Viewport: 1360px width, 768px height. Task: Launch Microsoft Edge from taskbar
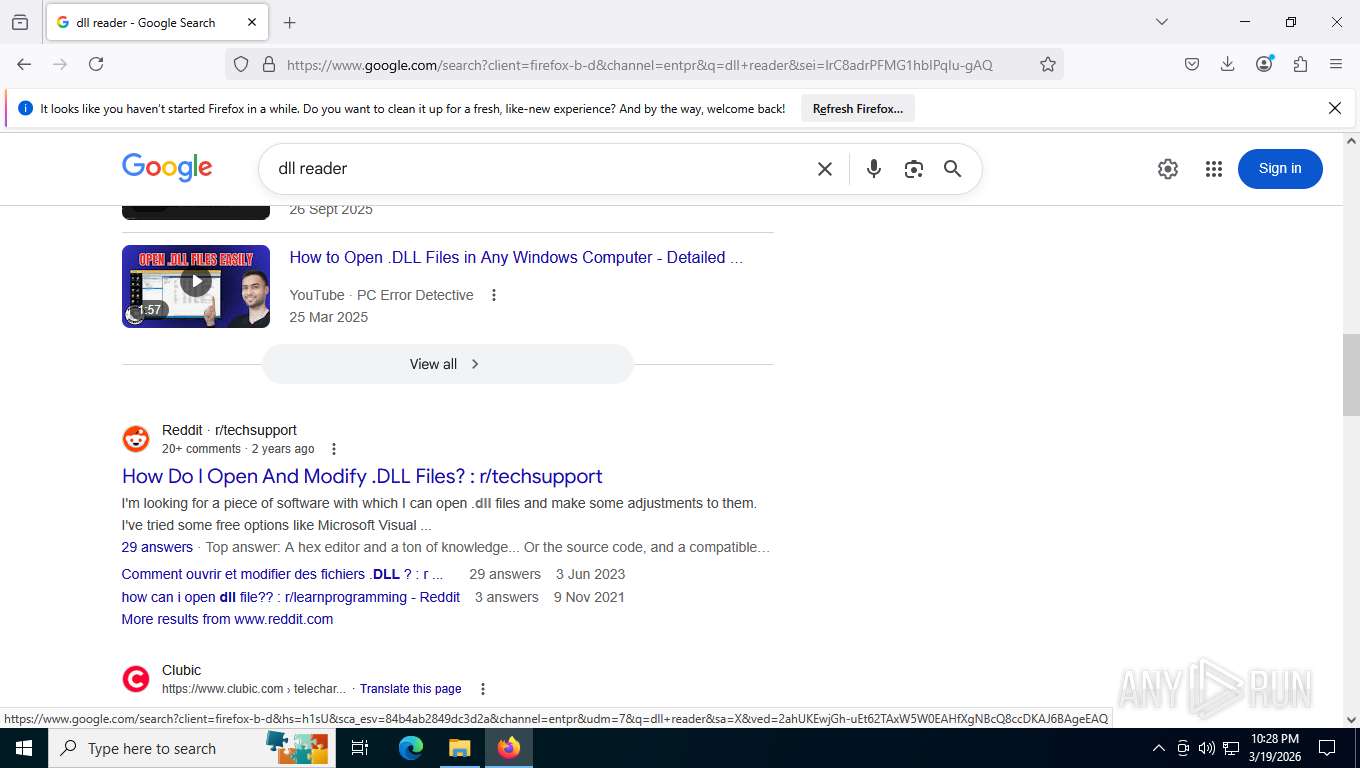click(410, 748)
